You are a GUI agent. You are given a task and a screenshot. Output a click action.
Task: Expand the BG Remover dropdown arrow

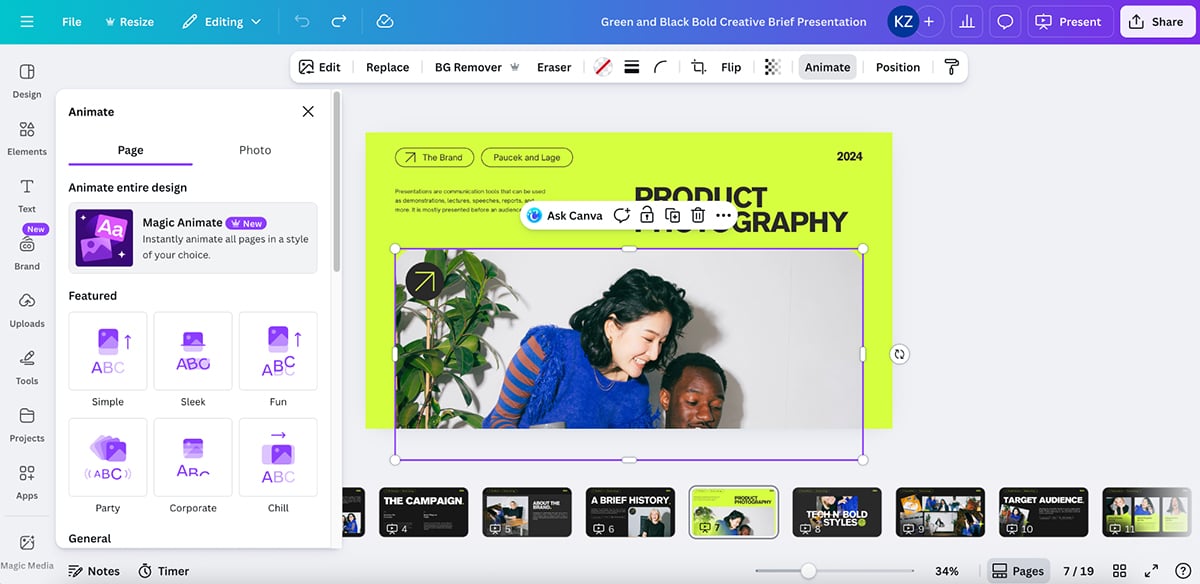point(514,66)
